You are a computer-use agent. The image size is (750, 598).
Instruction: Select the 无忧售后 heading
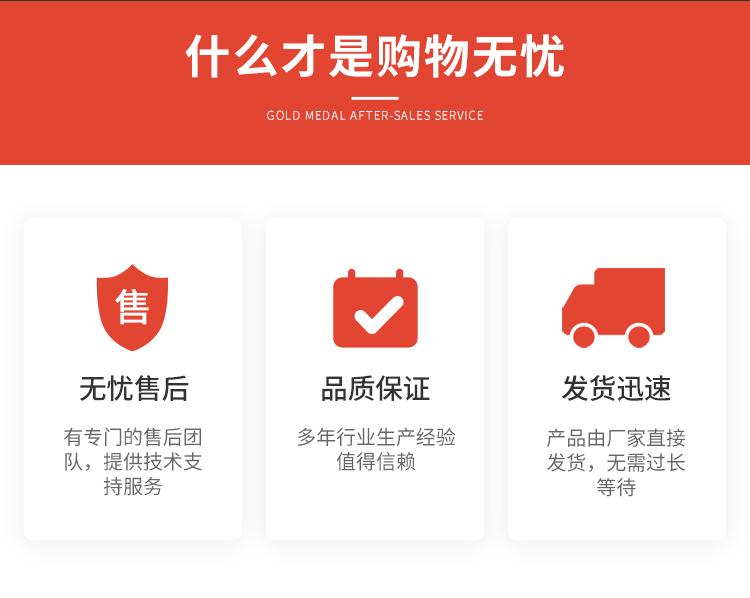[133, 388]
